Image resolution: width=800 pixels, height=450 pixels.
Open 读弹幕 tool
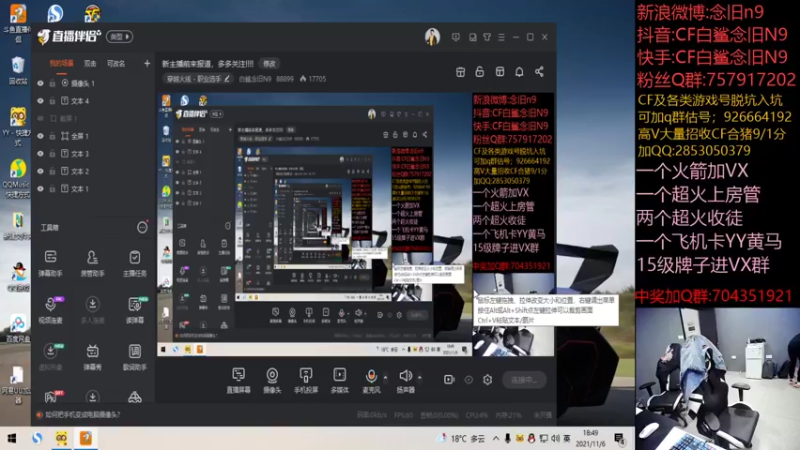[x=135, y=310]
